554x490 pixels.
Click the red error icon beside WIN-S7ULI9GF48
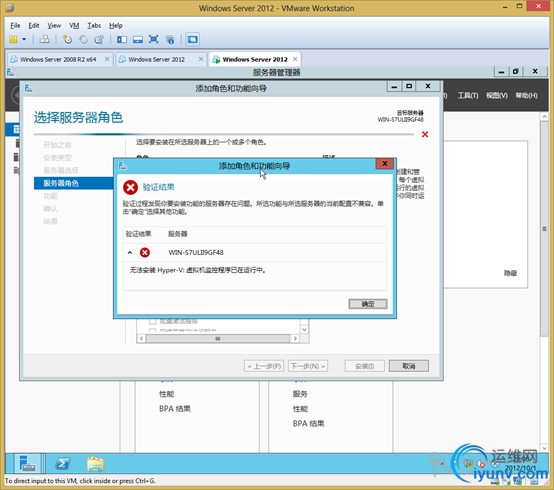145,252
